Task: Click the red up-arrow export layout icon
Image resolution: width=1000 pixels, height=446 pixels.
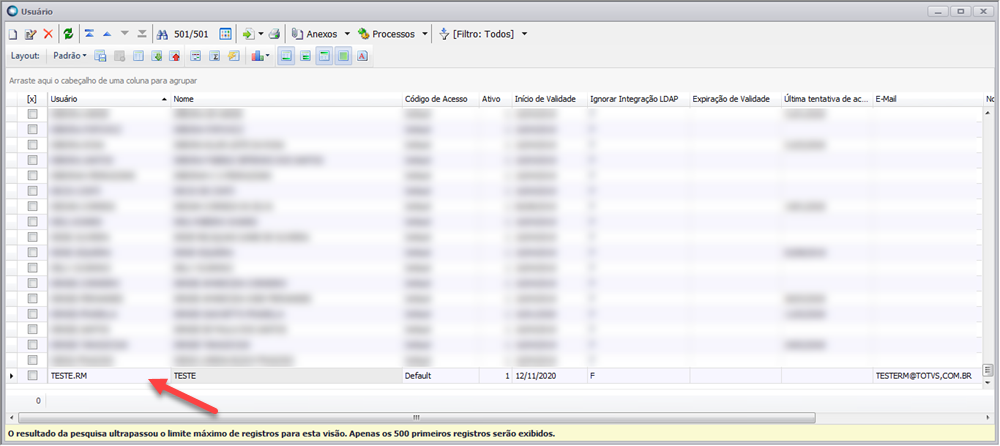Action: [175, 56]
